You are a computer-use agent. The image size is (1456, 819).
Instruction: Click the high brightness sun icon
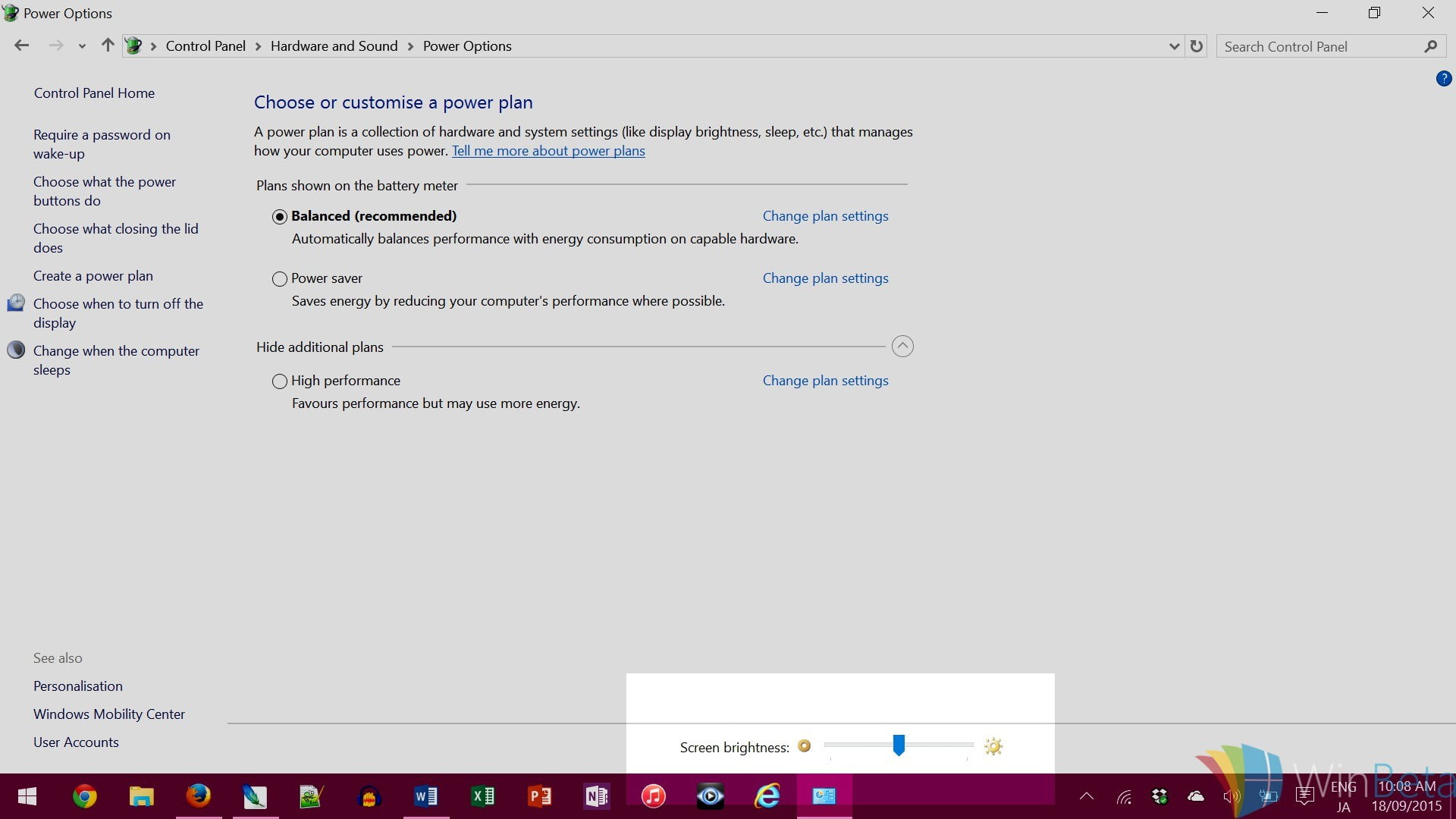[x=993, y=746]
